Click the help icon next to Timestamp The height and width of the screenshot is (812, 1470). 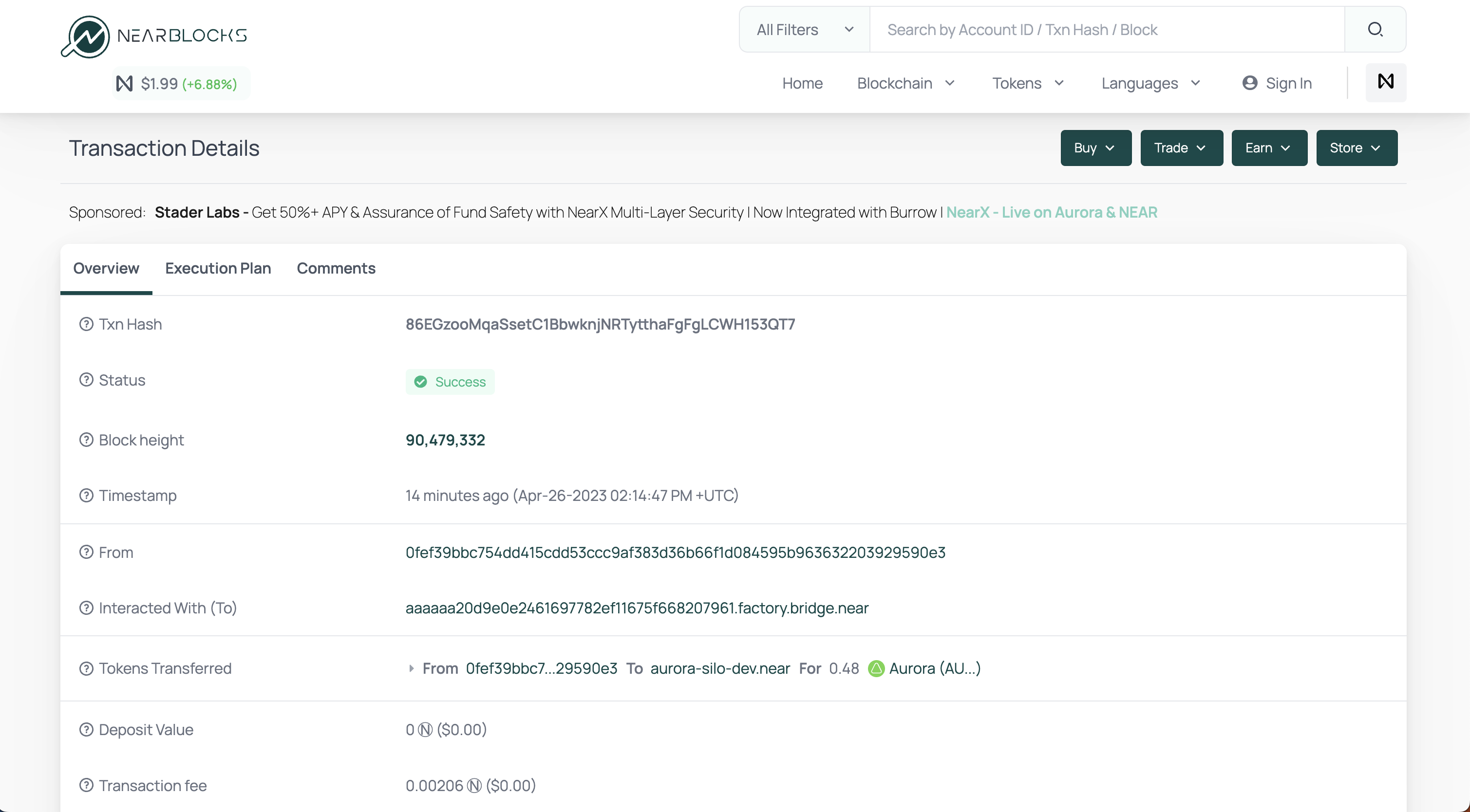point(86,495)
